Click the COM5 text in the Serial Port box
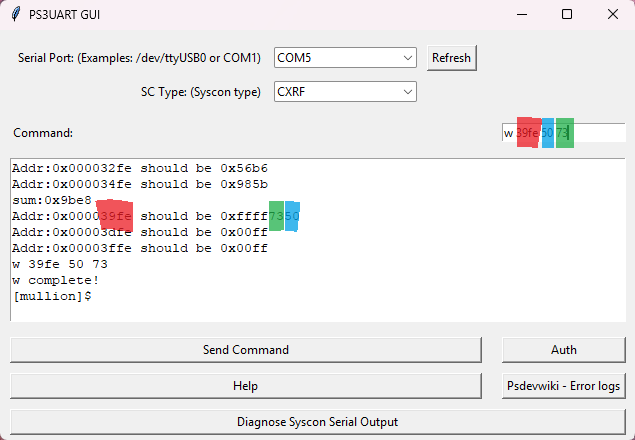Image resolution: width=635 pixels, height=440 pixels. (294, 58)
